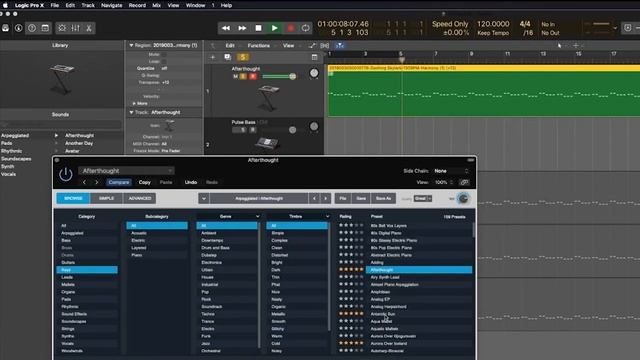The height and width of the screenshot is (360, 640).
Task: Switch to the ADVANCED tab
Action: (x=140, y=198)
